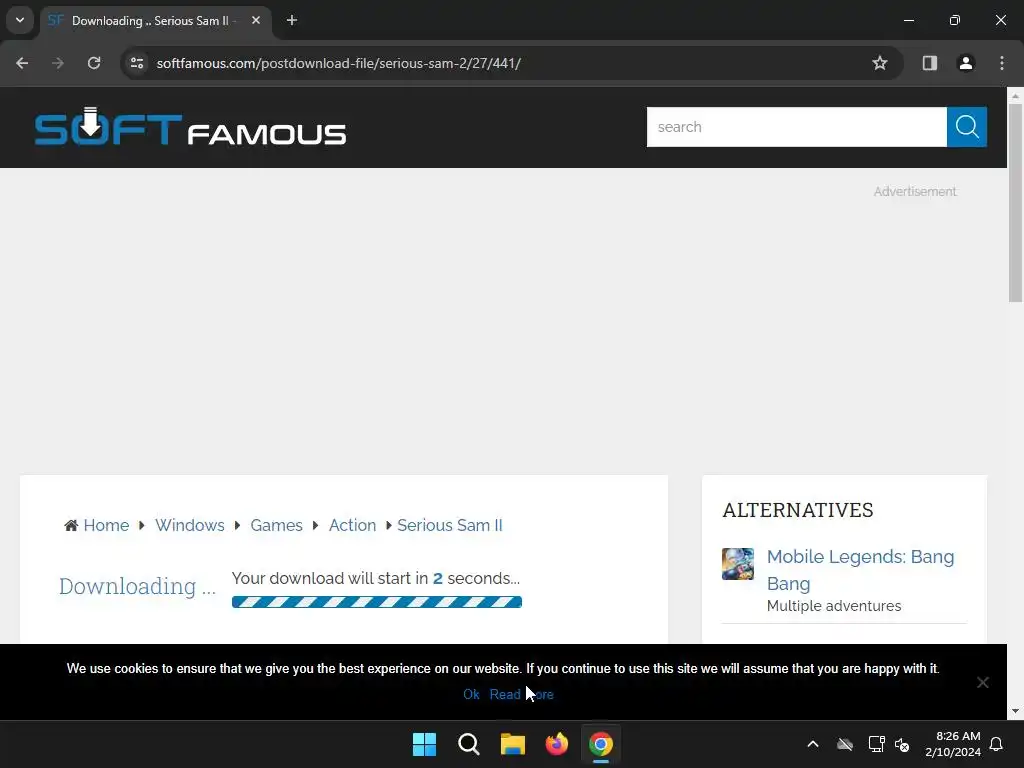Viewport: 1024px width, 768px height.
Task: Click the "Downloading ..." heading text
Action: coord(137,586)
